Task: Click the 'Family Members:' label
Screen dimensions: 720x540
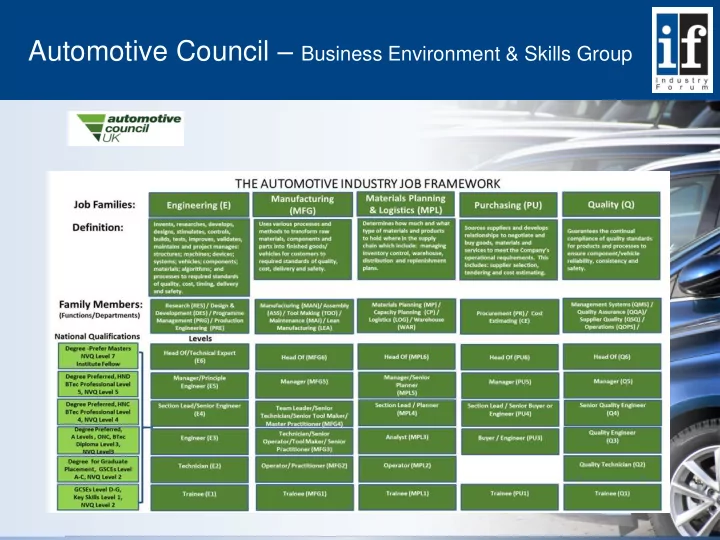Action: [x=101, y=304]
